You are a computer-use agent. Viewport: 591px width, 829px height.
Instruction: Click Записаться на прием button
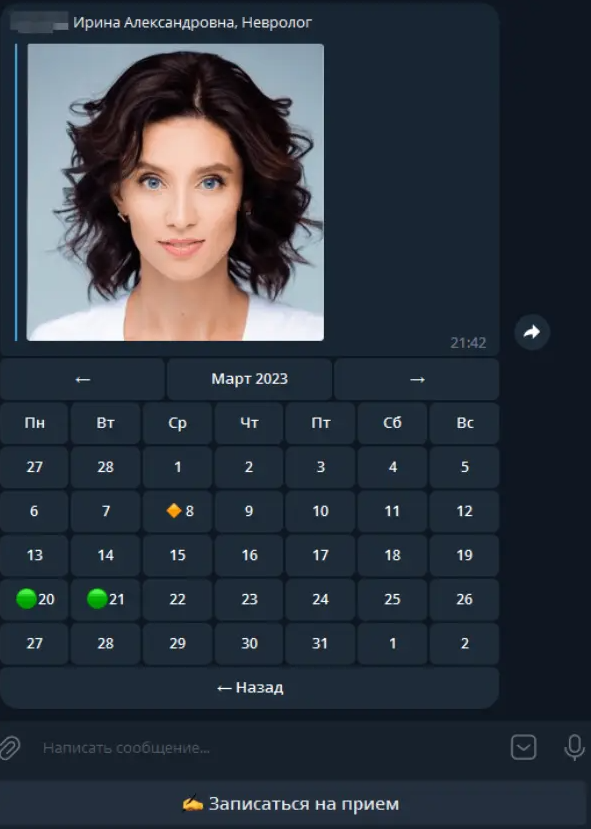(x=291, y=804)
